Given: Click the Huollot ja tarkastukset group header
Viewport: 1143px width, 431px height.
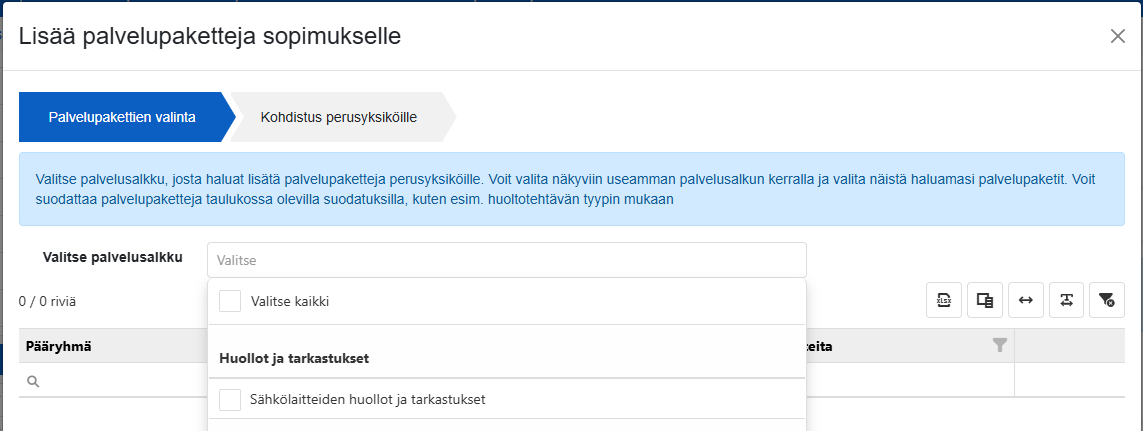Looking at the screenshot, I should pos(294,359).
